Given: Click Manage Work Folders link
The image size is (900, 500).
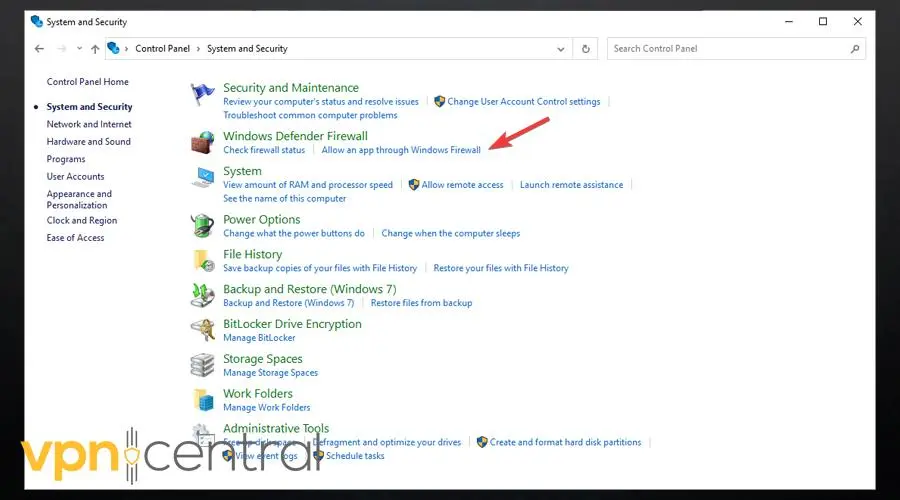Looking at the screenshot, I should pos(266,408).
